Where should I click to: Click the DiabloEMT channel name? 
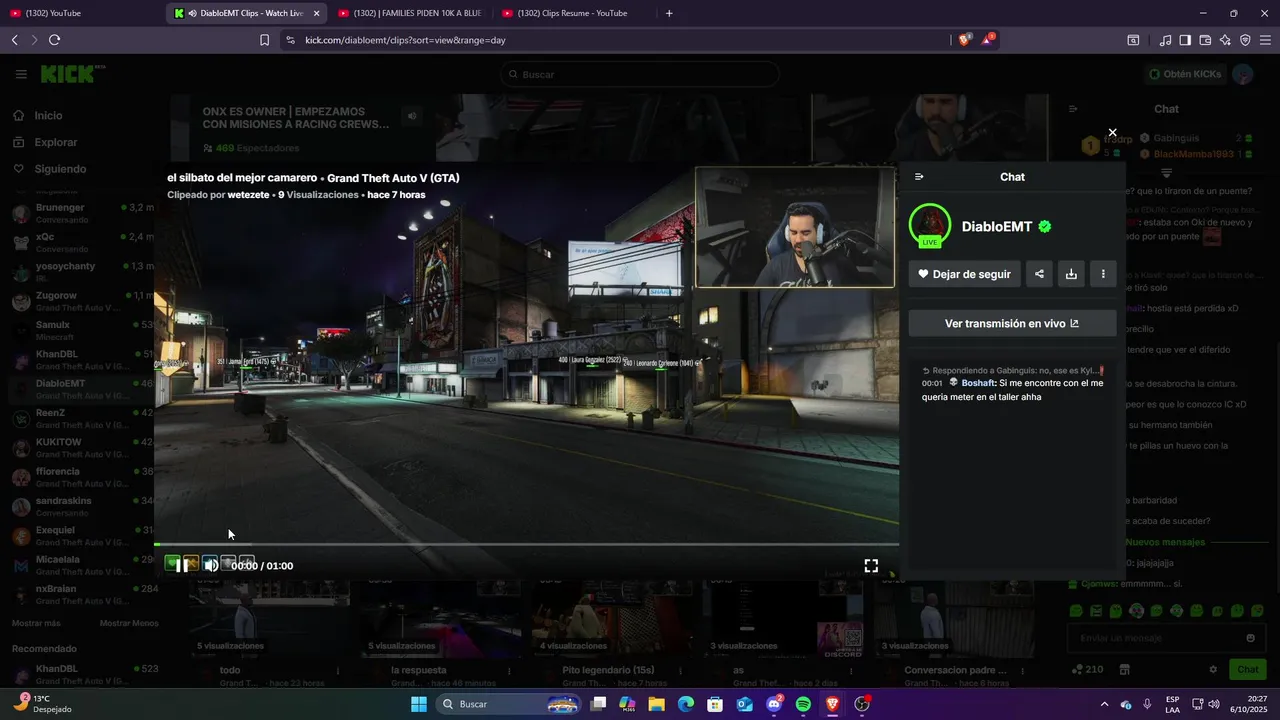(997, 227)
